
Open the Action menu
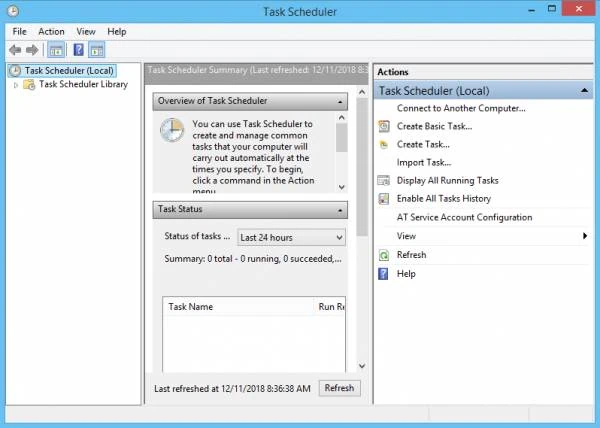(51, 32)
